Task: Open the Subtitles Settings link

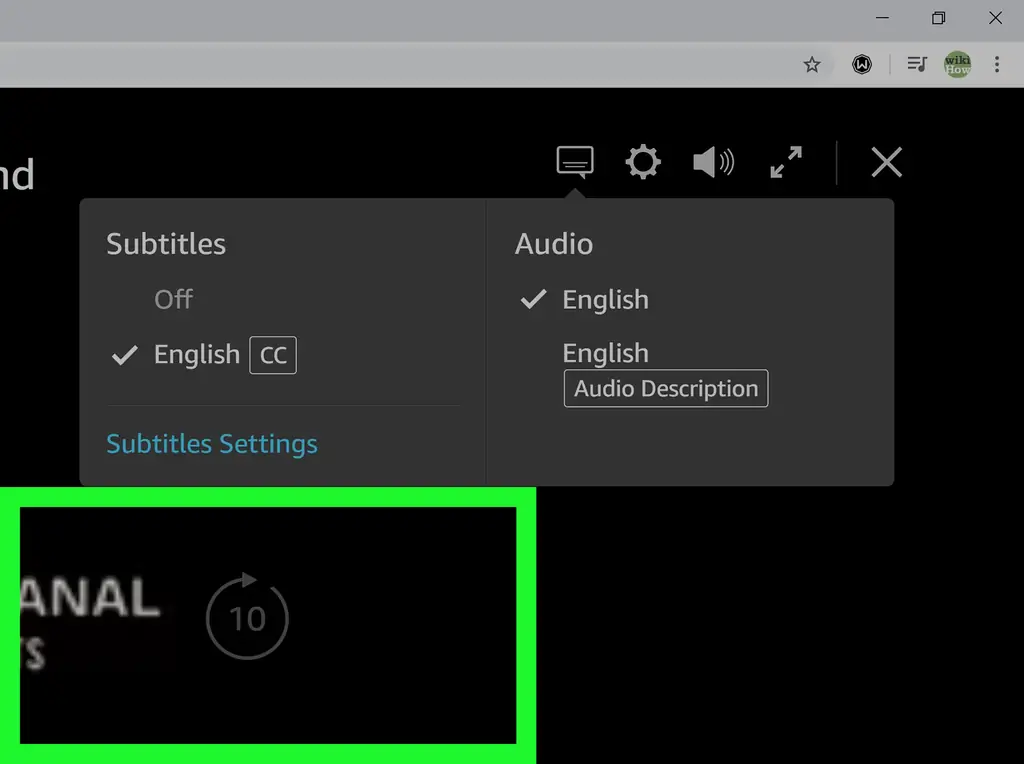Action: (212, 444)
